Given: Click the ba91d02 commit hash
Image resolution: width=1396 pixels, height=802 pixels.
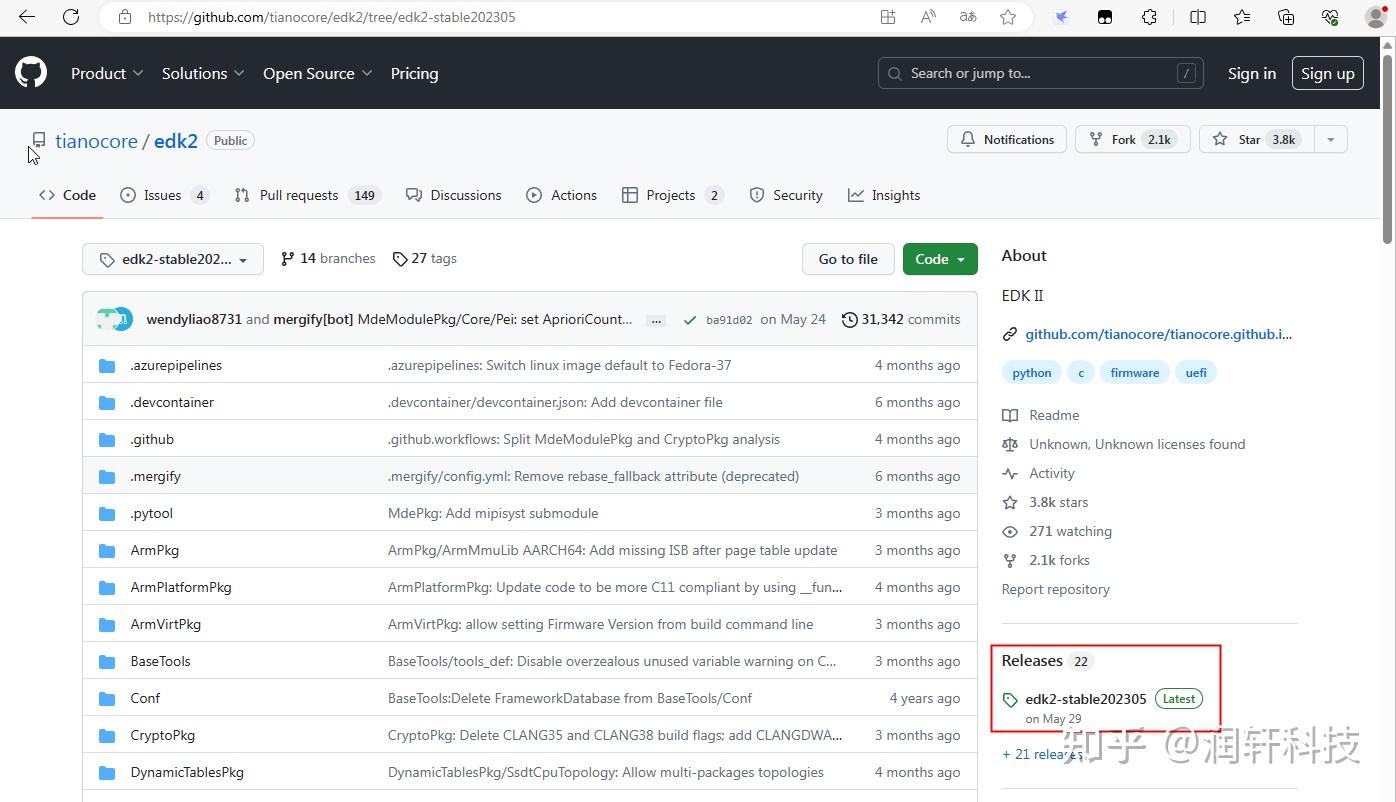Looking at the screenshot, I should point(729,320).
